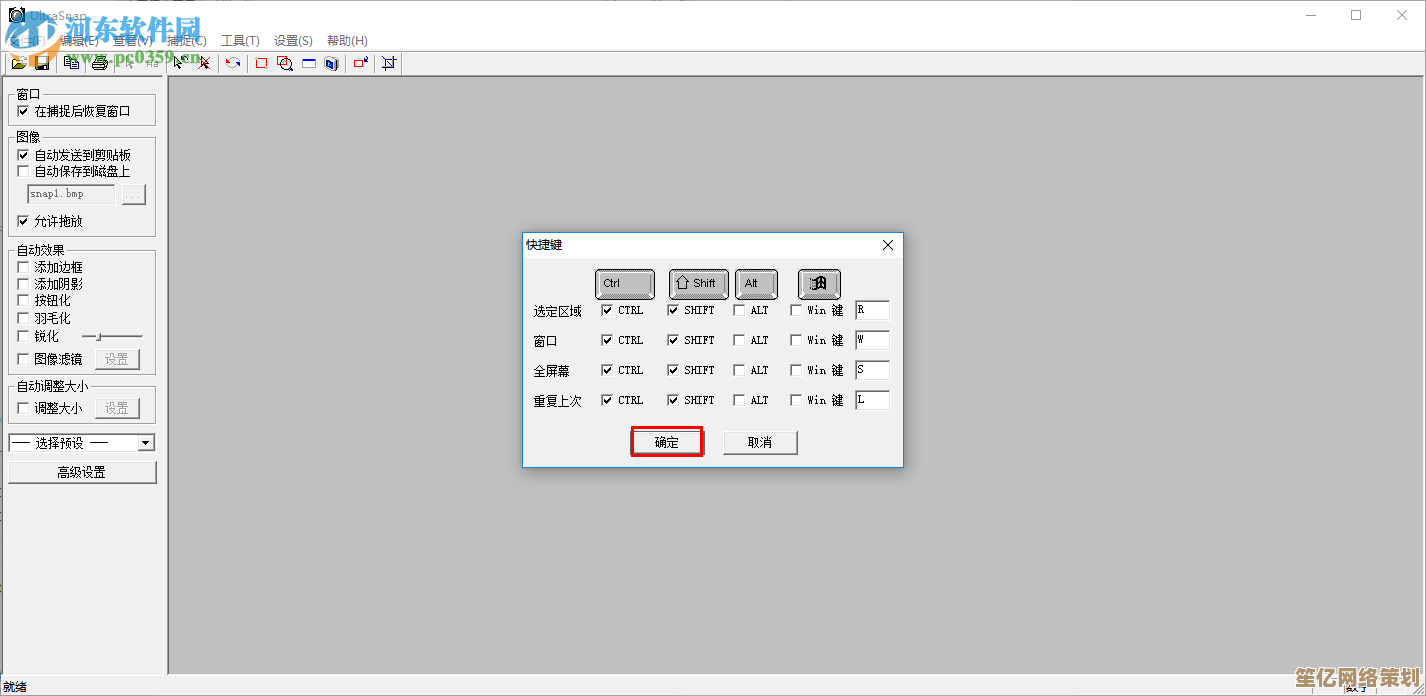Viewport: 1426px width, 696px height.
Task: Open the 捕捉(C) menu
Action: [x=186, y=41]
